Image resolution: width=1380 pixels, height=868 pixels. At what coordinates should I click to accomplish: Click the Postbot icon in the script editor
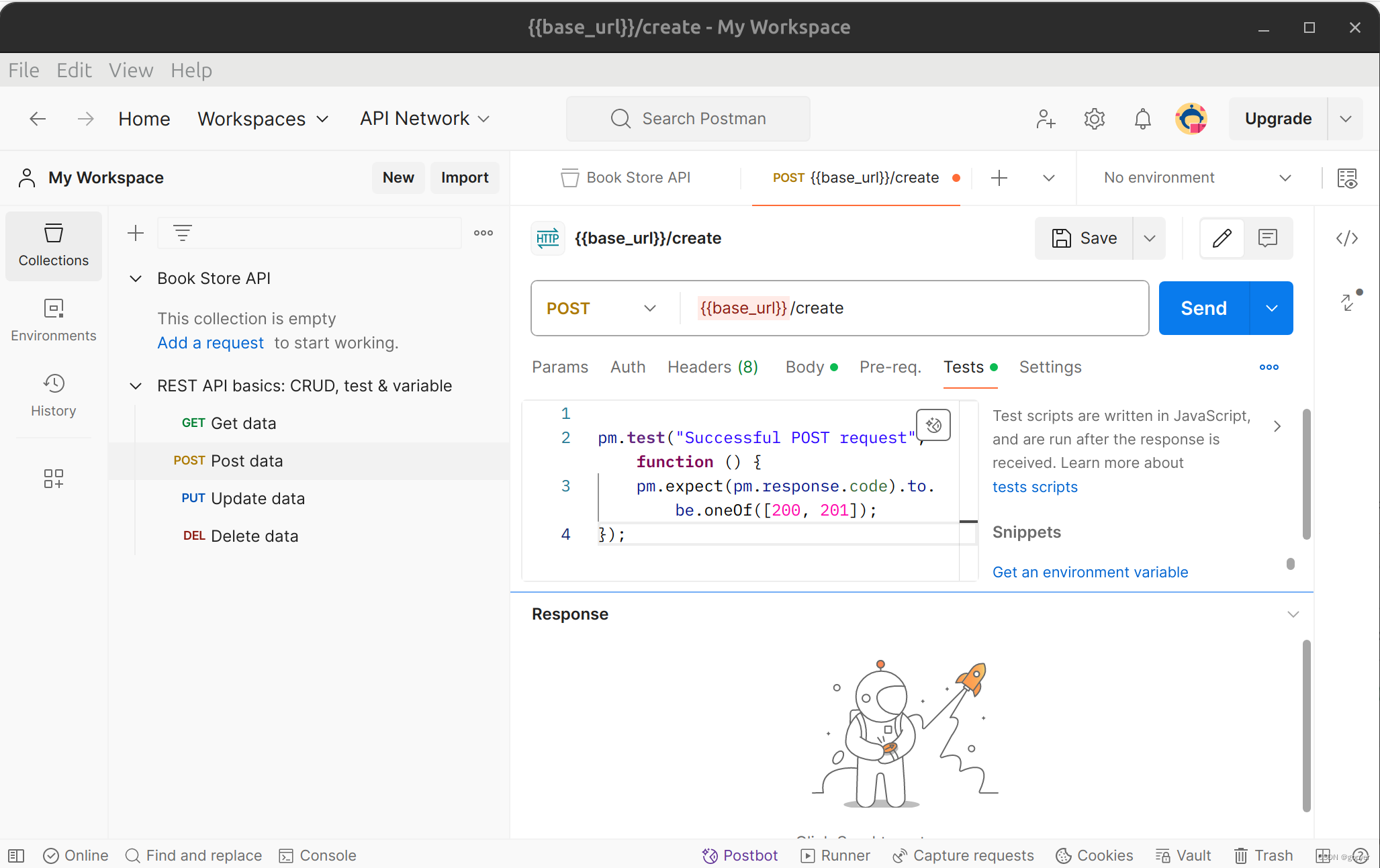click(x=933, y=425)
